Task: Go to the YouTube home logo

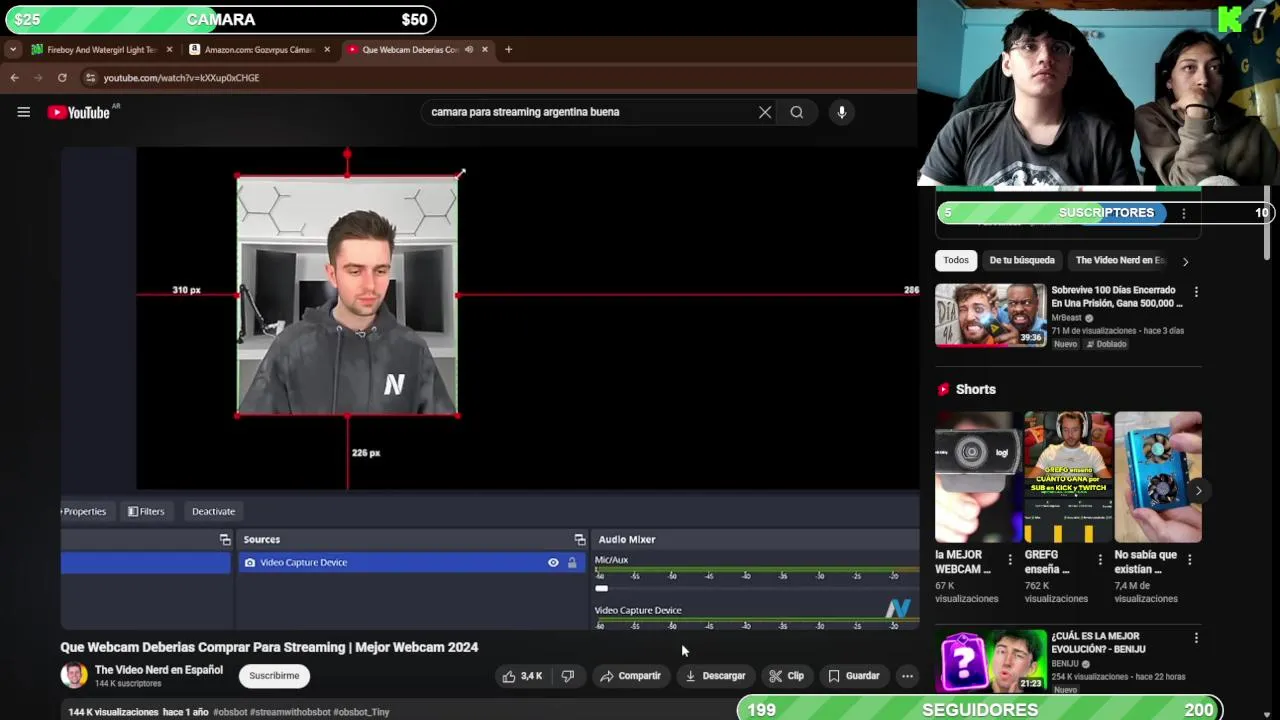Action: (x=79, y=112)
